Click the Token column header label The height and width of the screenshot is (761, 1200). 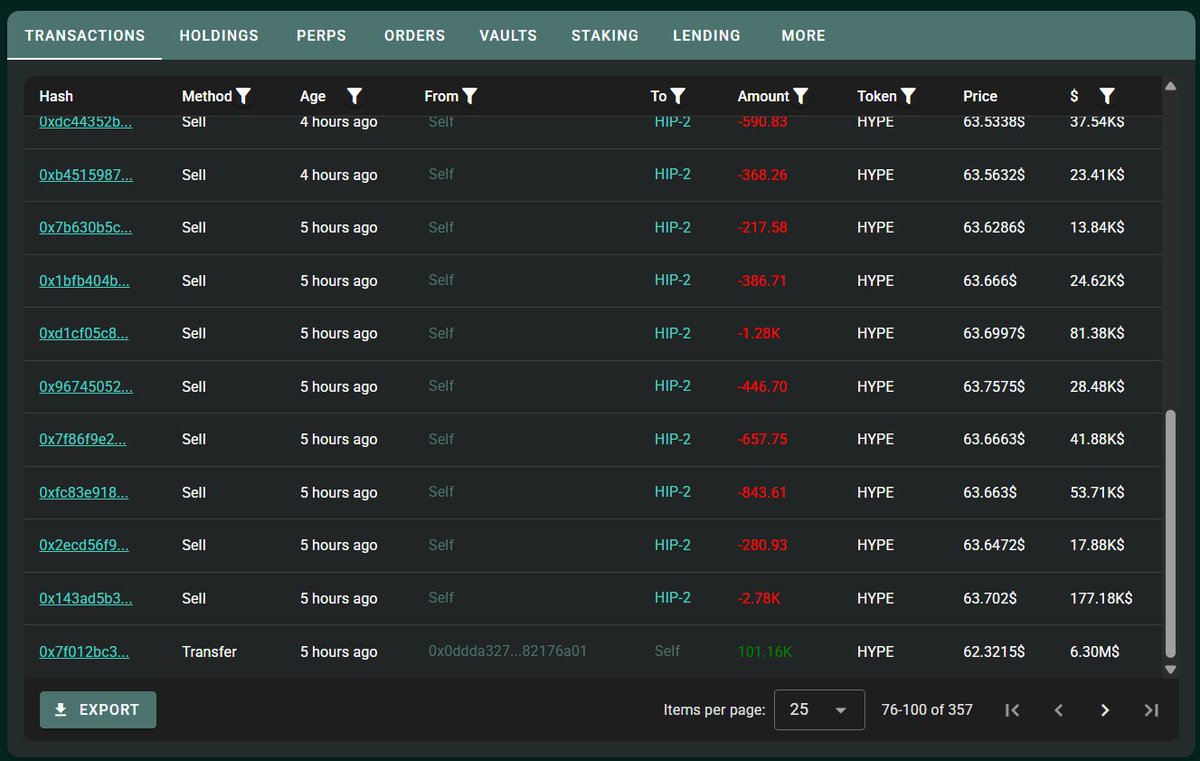[x=877, y=96]
